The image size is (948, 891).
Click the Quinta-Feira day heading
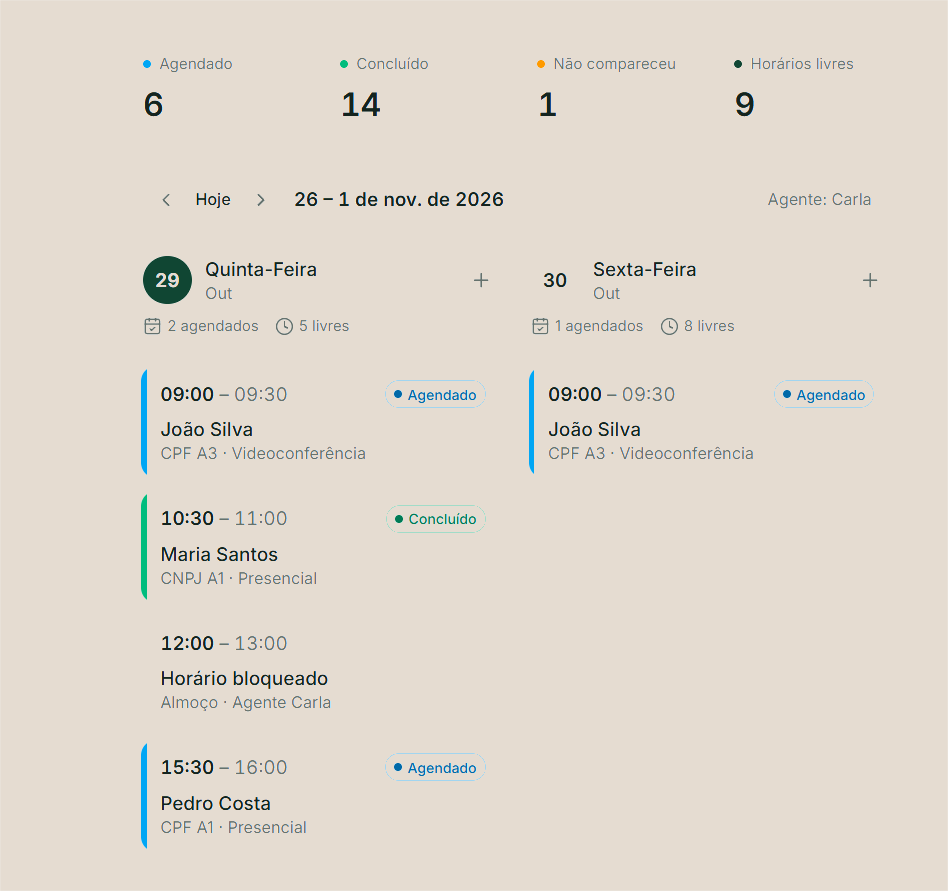pos(261,270)
